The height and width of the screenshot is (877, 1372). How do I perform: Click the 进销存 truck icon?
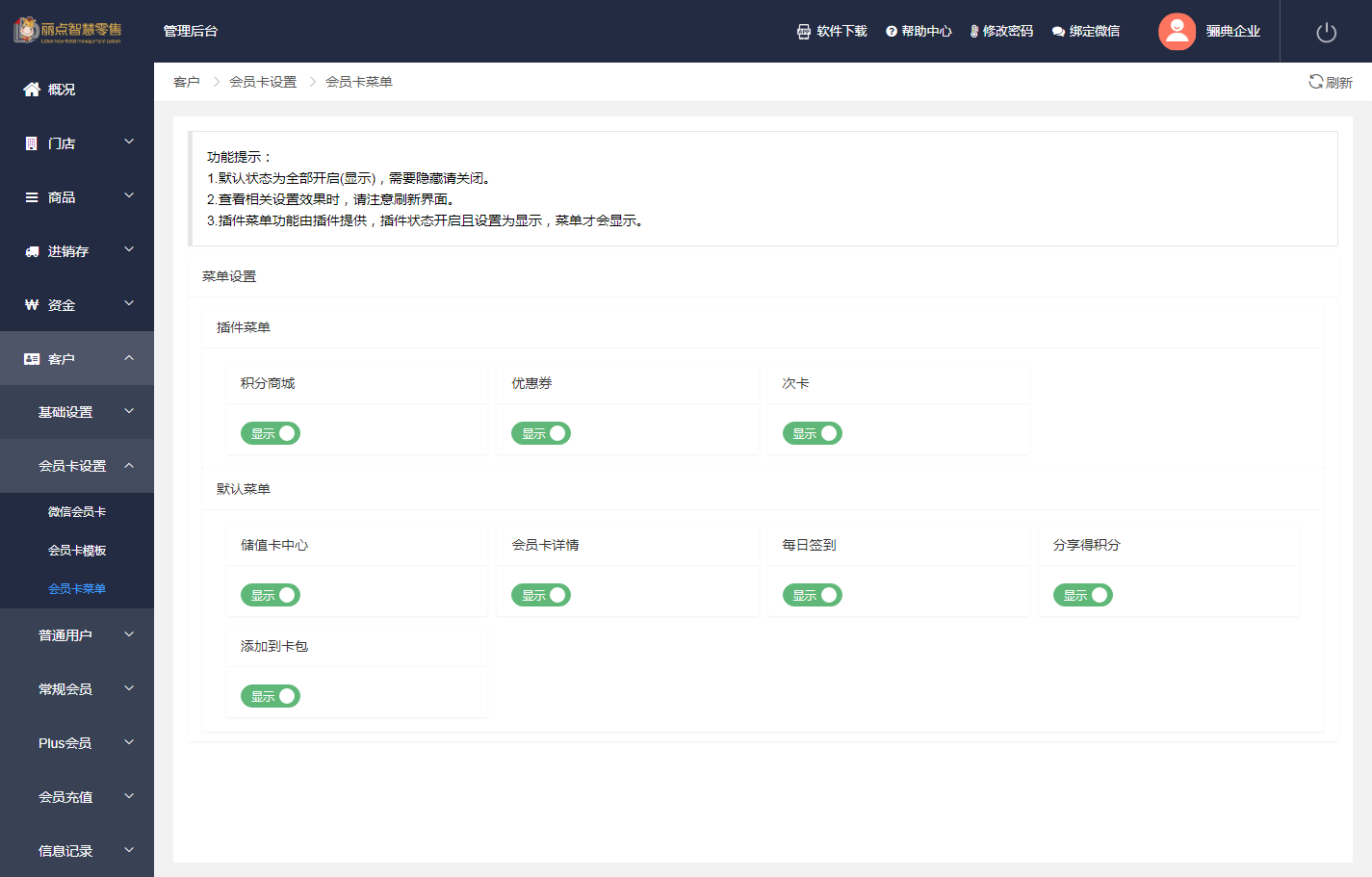point(32,251)
